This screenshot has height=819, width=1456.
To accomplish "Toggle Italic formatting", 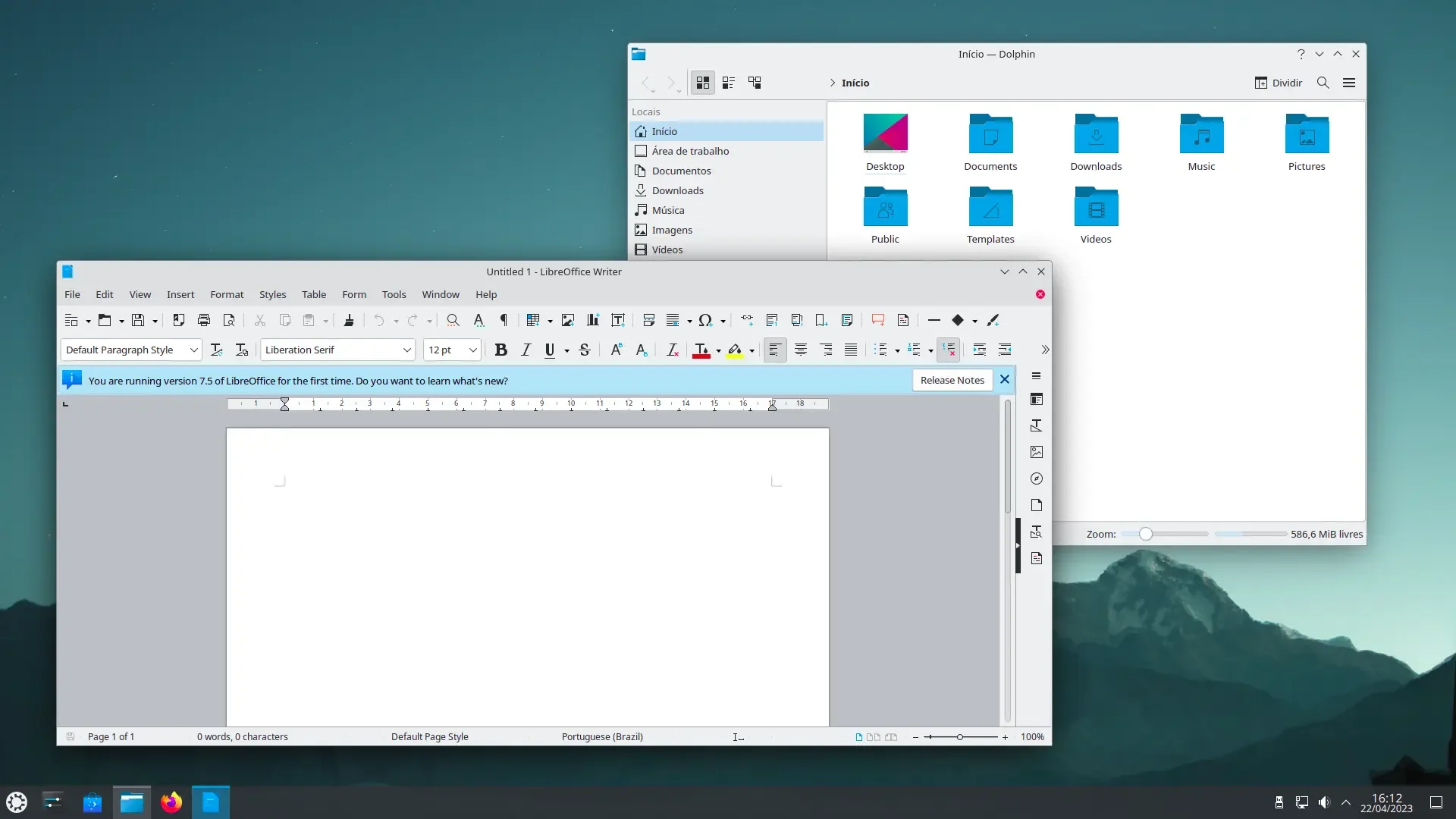I will pyautogui.click(x=526, y=350).
